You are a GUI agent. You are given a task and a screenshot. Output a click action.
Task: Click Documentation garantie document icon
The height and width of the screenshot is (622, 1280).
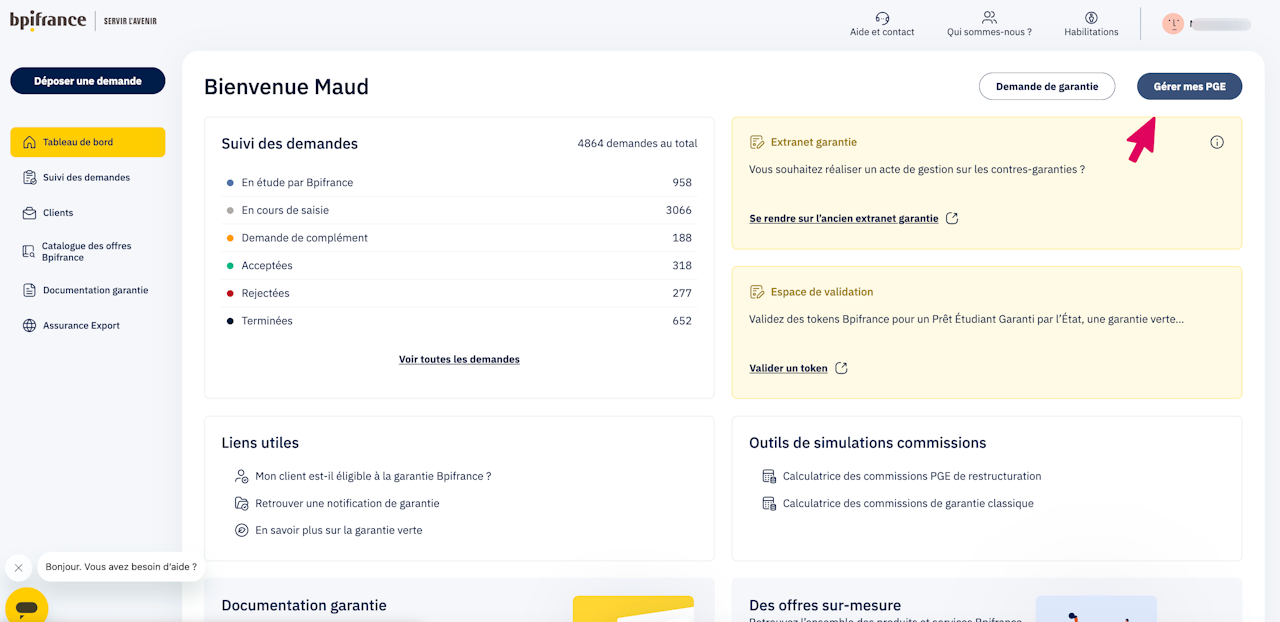click(x=29, y=290)
